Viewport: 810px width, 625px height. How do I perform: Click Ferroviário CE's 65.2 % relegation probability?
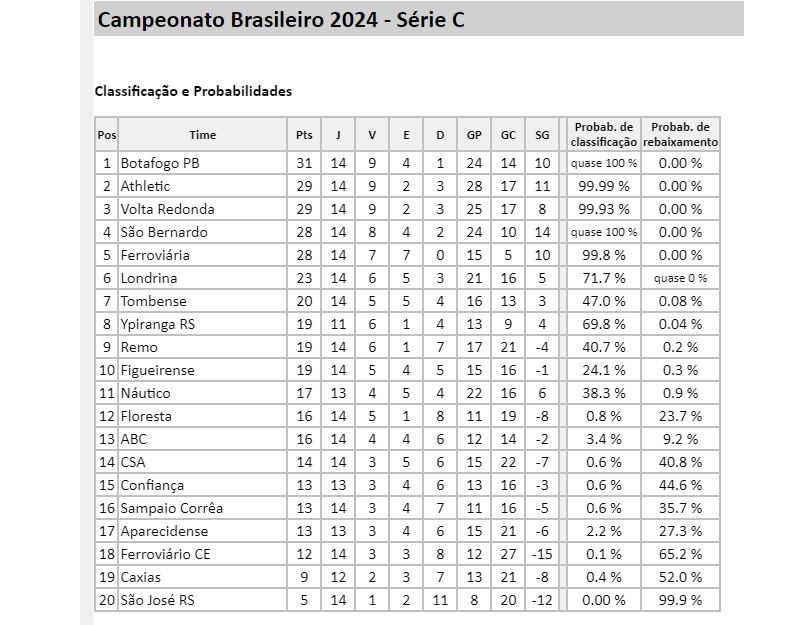click(x=680, y=554)
